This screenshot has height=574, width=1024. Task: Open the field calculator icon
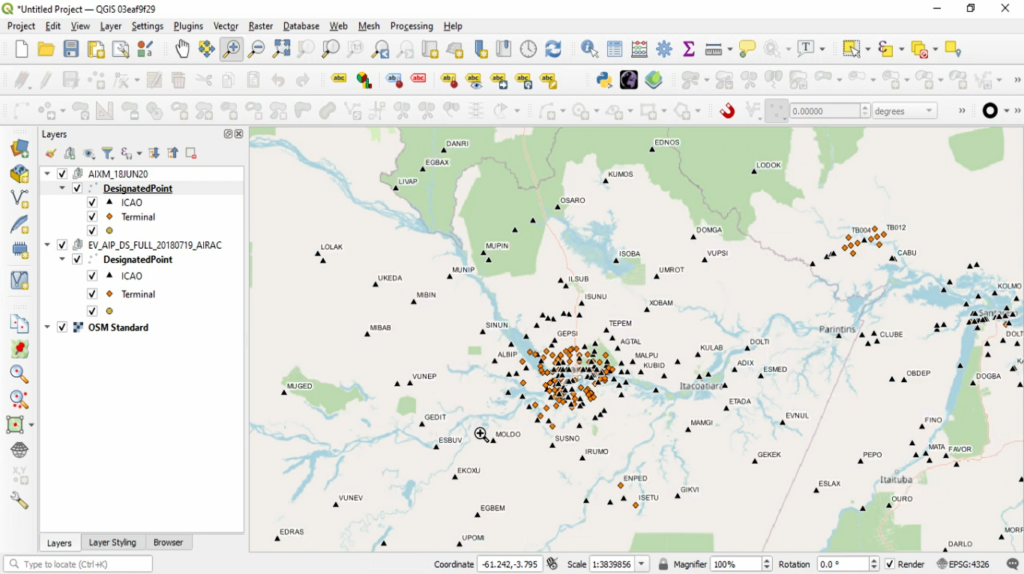coord(639,49)
